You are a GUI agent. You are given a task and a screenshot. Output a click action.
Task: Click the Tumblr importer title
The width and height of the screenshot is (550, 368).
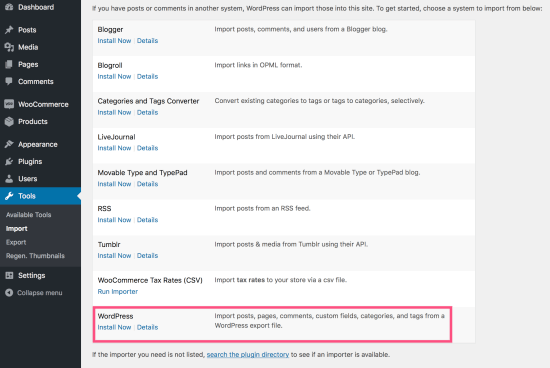[109, 244]
